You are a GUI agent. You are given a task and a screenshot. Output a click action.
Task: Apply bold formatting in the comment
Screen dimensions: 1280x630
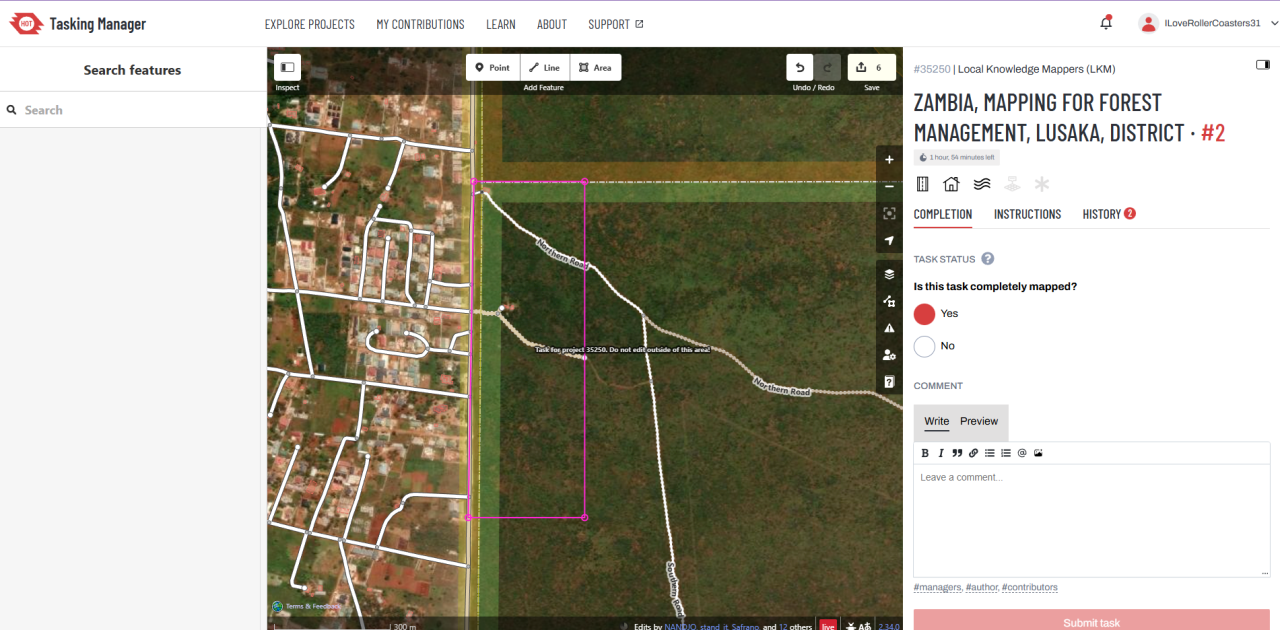pos(925,453)
